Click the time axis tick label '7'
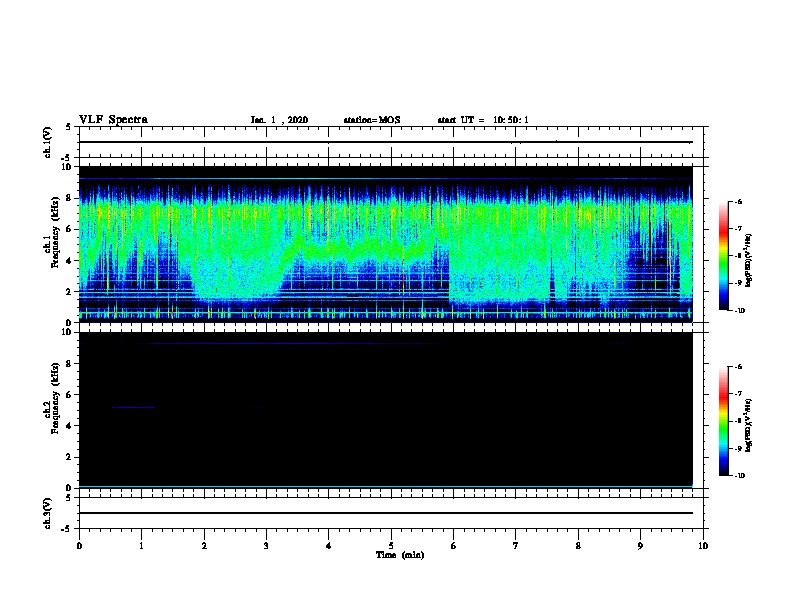 click(x=516, y=546)
